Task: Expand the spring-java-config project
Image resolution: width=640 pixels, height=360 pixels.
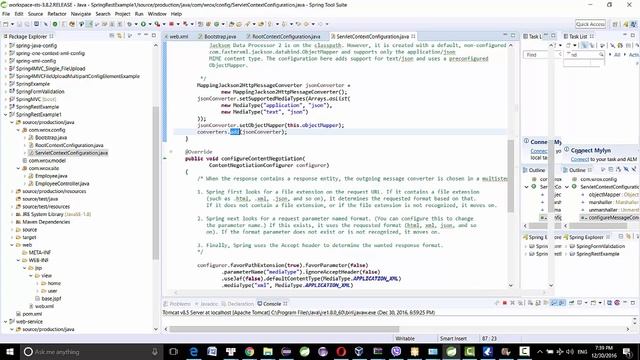Action: tap(6, 46)
